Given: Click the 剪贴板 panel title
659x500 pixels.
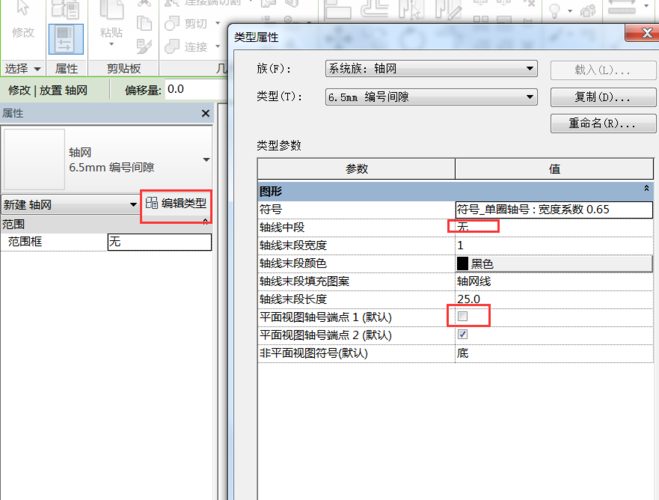Looking at the screenshot, I should click(124, 68).
